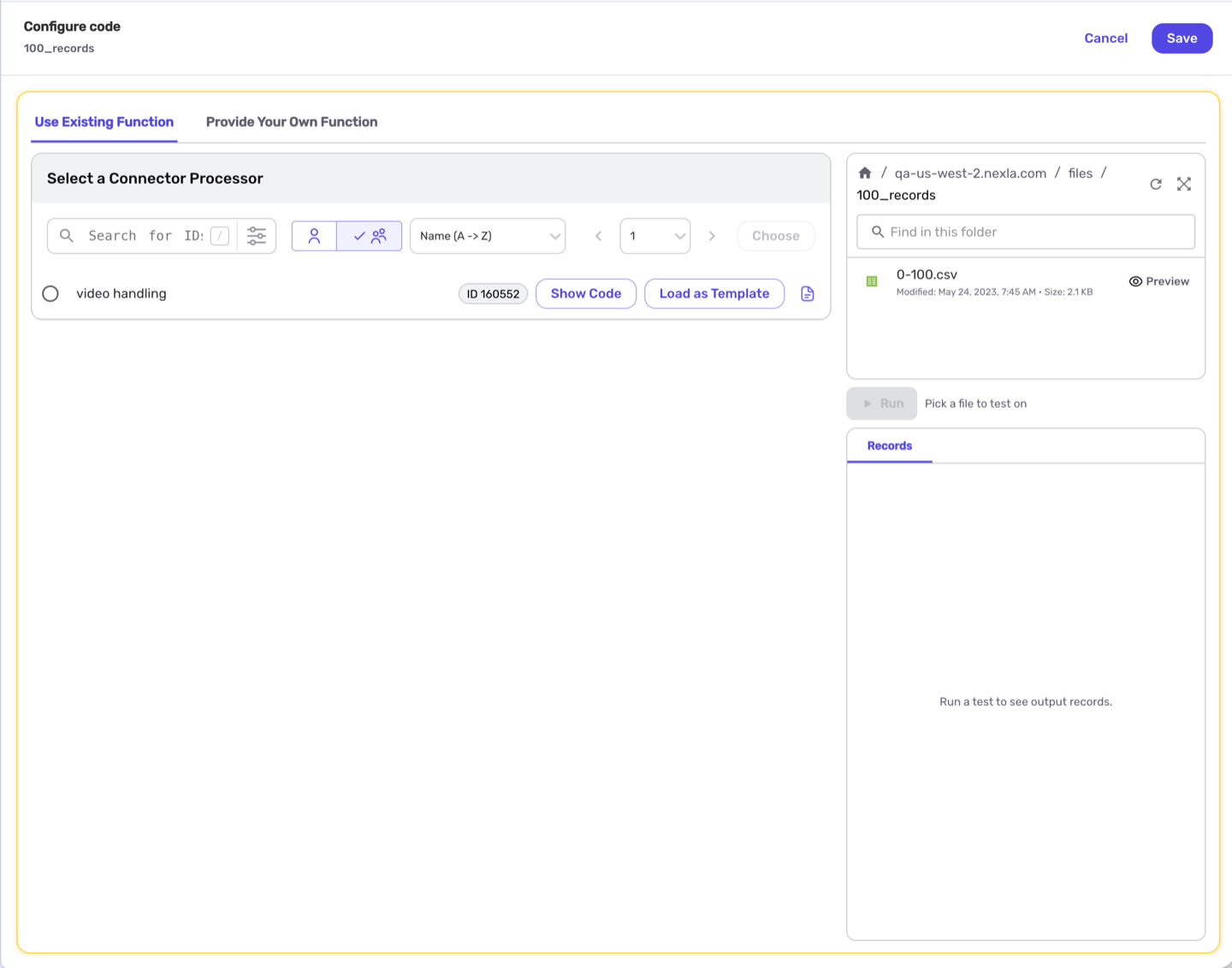The width and height of the screenshot is (1232, 968).
Task: Click the Find in this folder field
Action: pos(1026,232)
